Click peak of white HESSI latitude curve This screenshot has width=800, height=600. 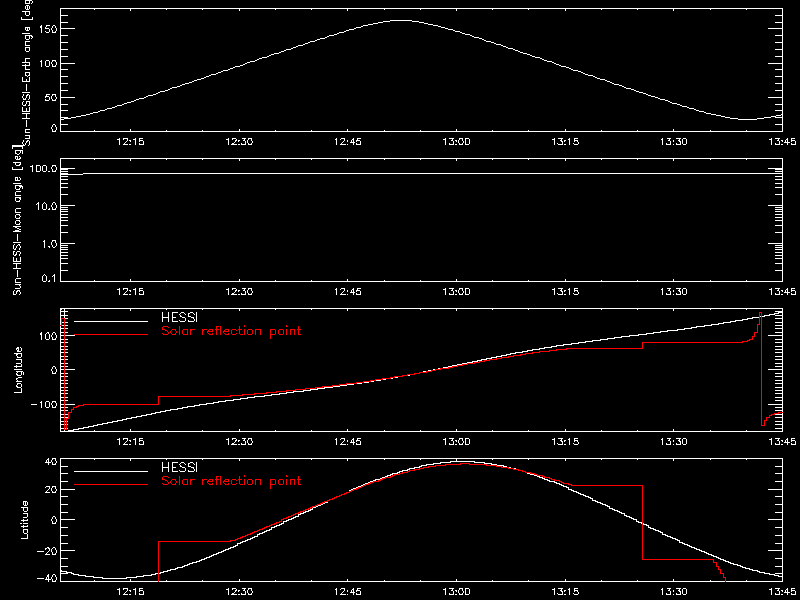click(459, 461)
